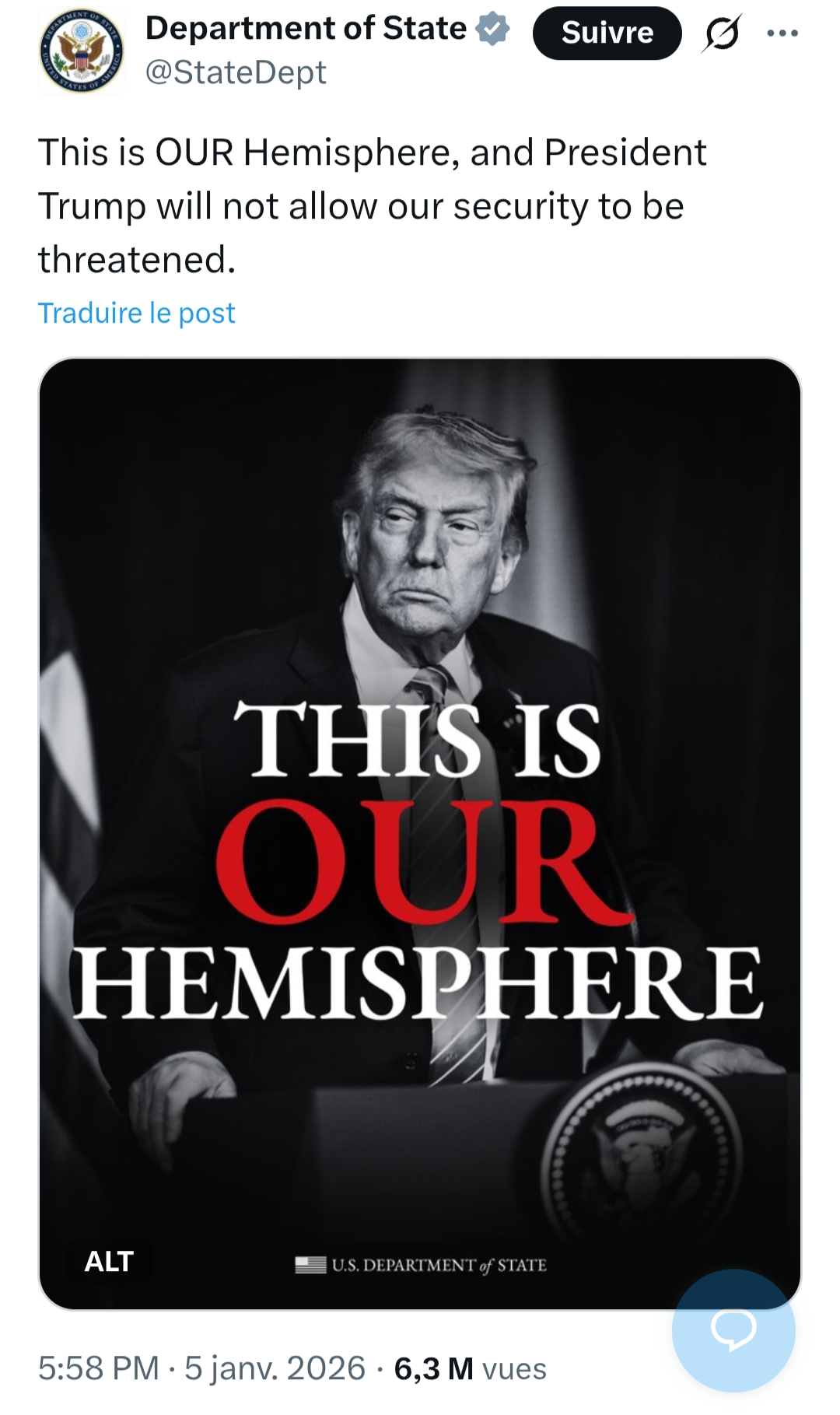The height and width of the screenshot is (1415, 840).
Task: Follow the account with Suivre button
Action: click(607, 33)
